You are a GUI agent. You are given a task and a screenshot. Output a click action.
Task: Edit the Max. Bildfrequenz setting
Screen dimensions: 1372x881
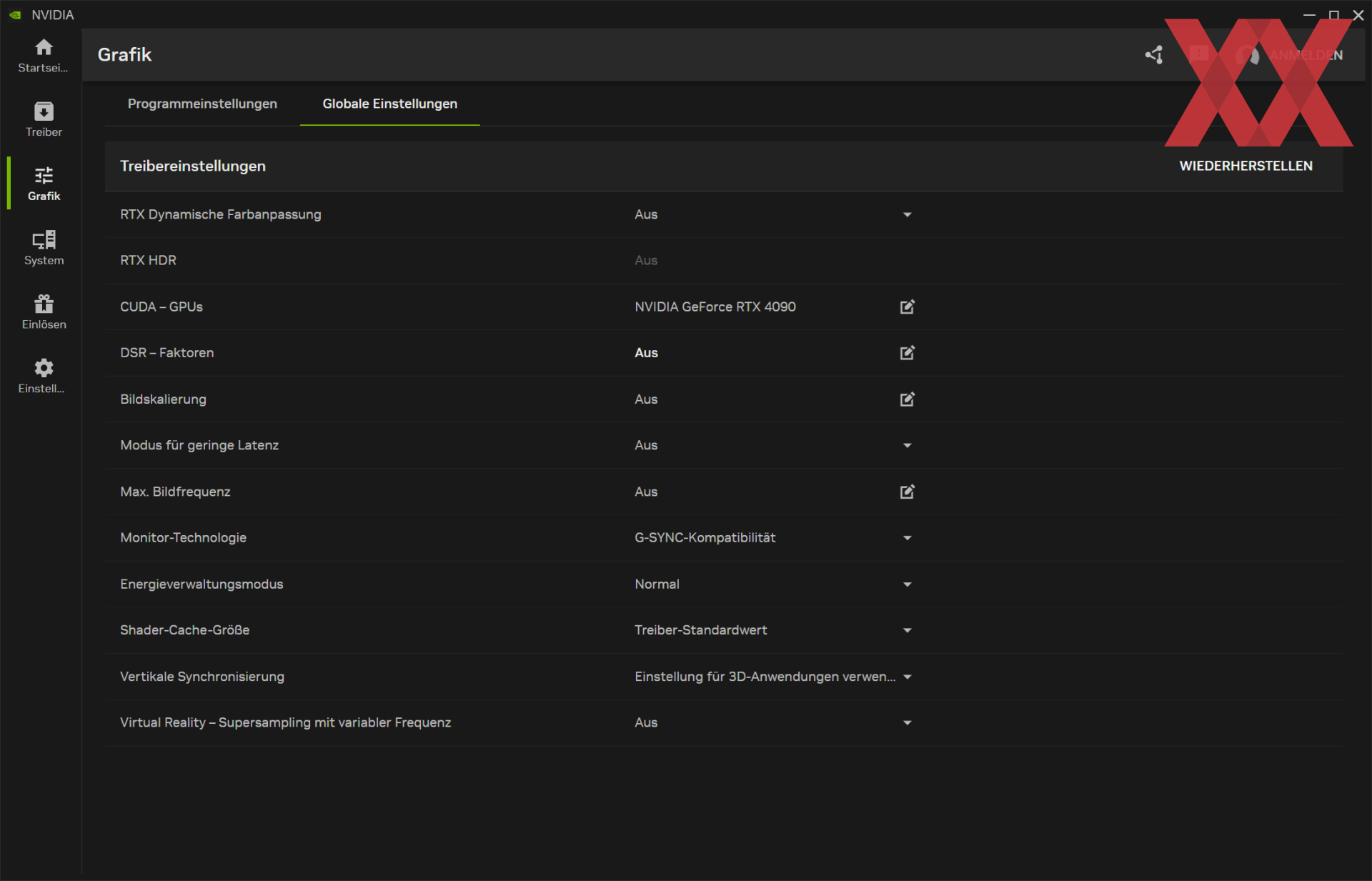pos(907,492)
